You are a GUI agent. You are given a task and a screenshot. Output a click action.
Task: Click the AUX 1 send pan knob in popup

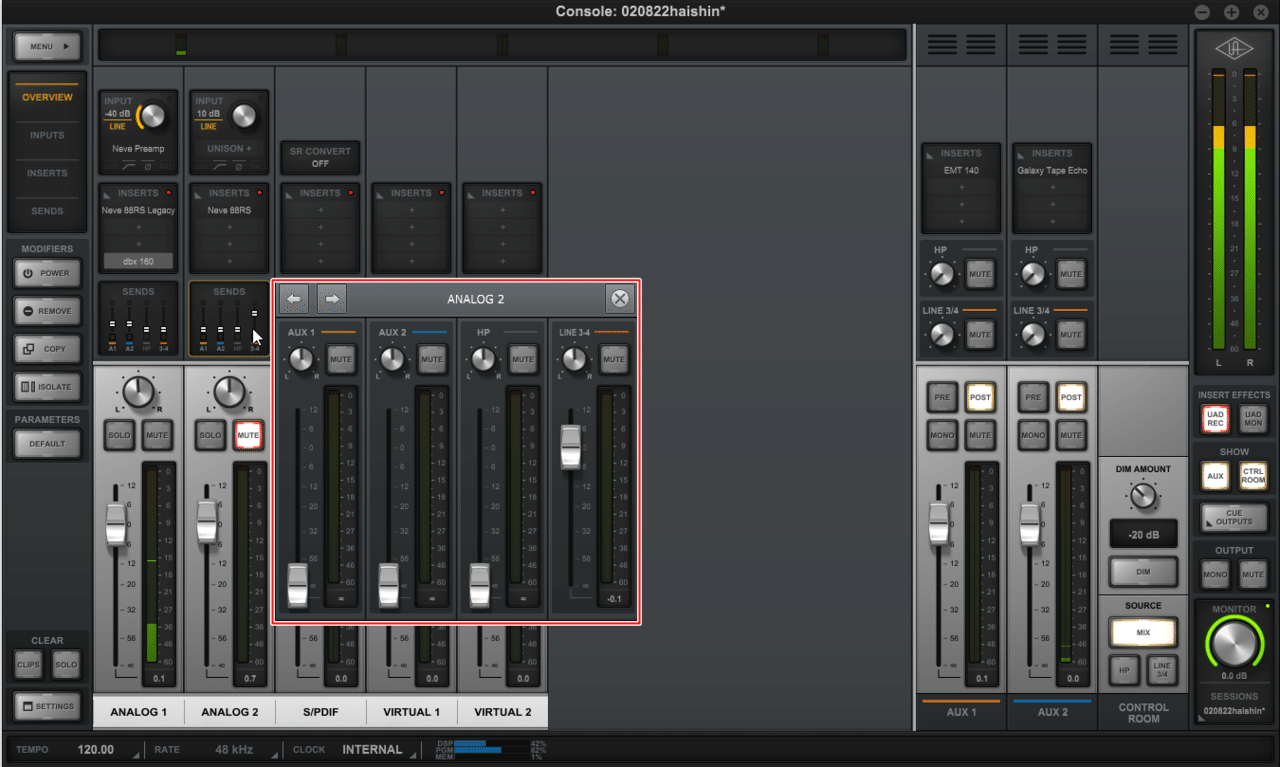302,360
